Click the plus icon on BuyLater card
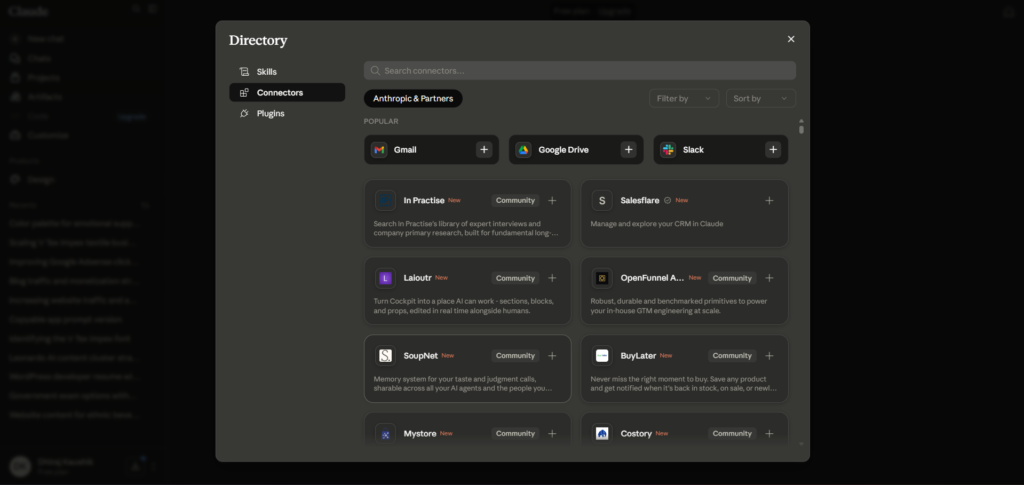 point(769,356)
